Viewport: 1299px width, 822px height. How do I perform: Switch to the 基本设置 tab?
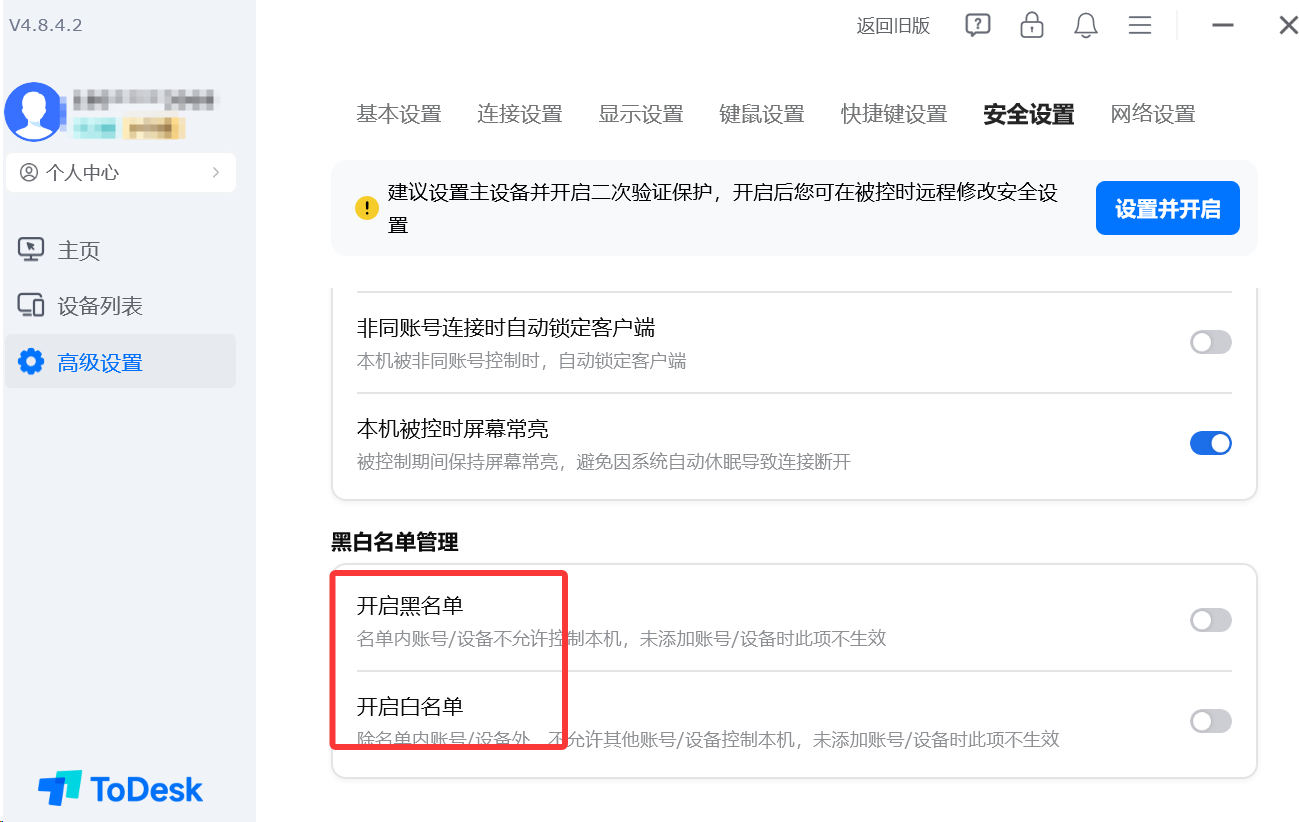(398, 114)
